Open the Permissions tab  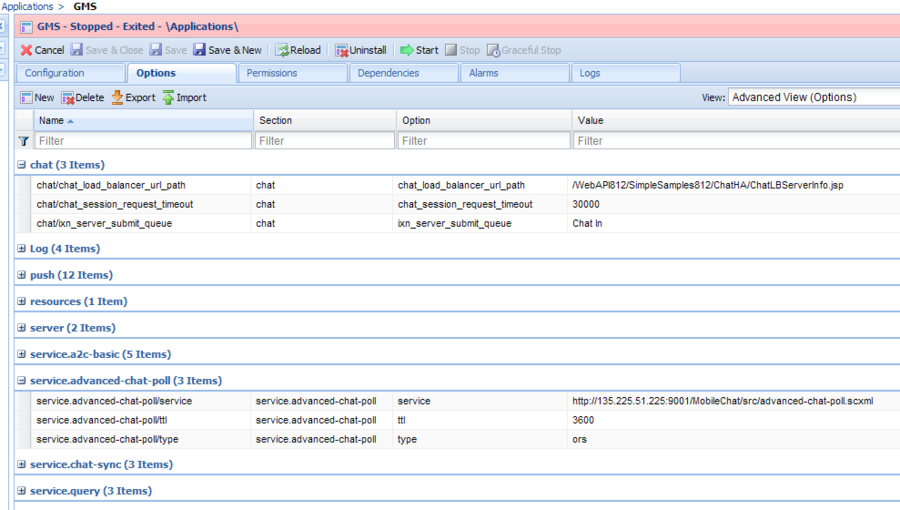(x=272, y=73)
